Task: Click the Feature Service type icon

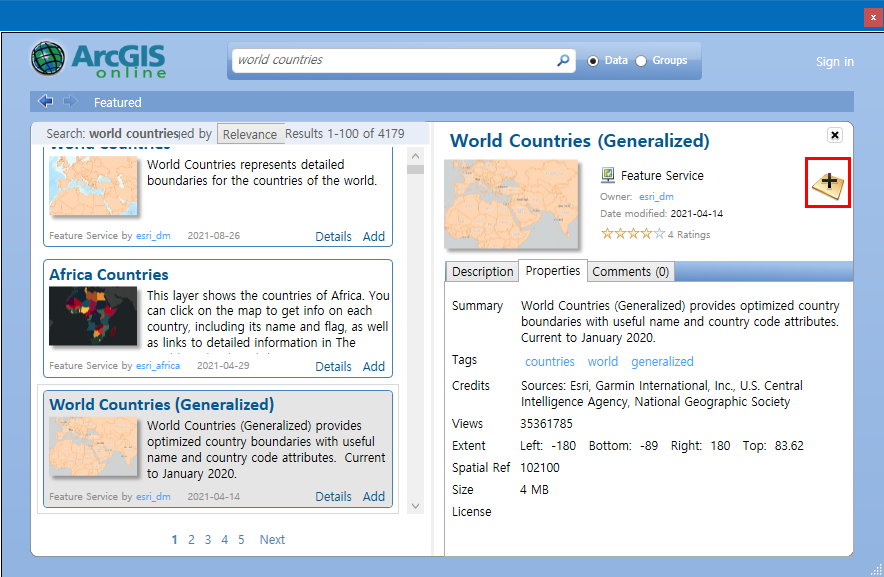Action: pos(608,175)
